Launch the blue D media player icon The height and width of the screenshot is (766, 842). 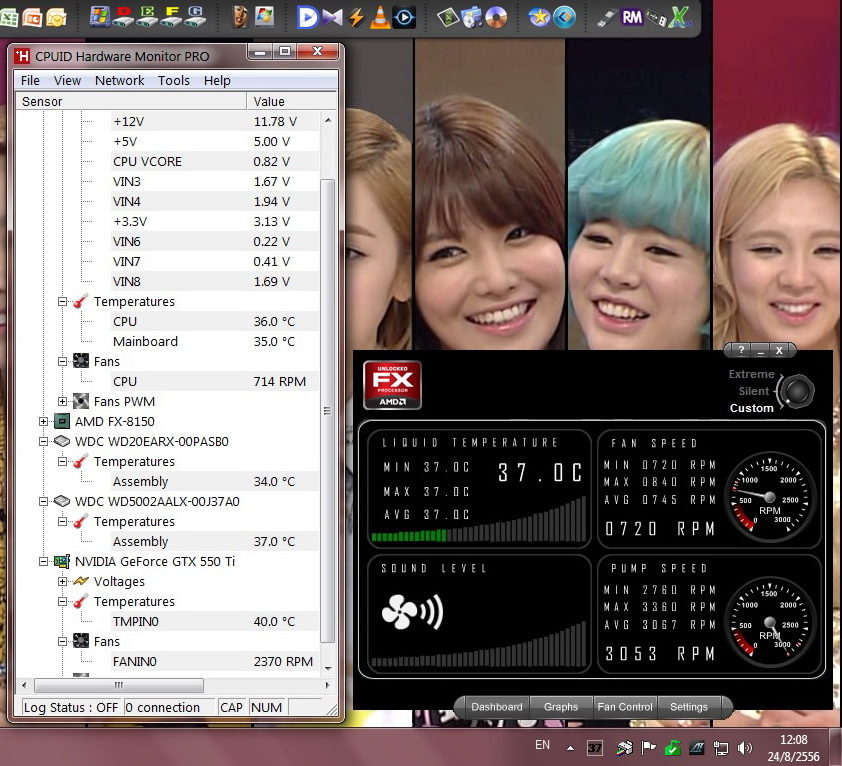pos(308,17)
